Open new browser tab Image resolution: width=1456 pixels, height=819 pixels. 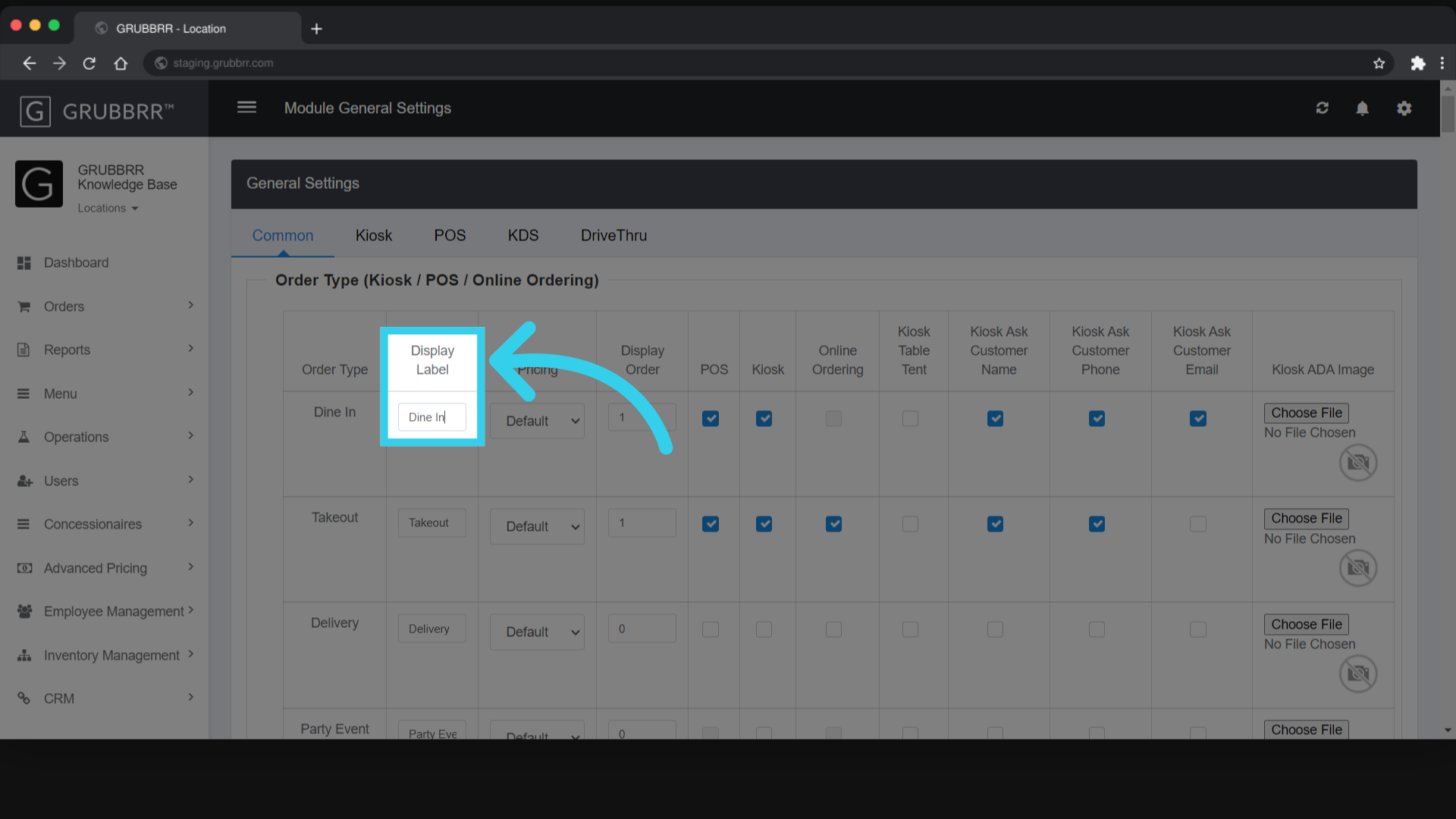click(317, 29)
